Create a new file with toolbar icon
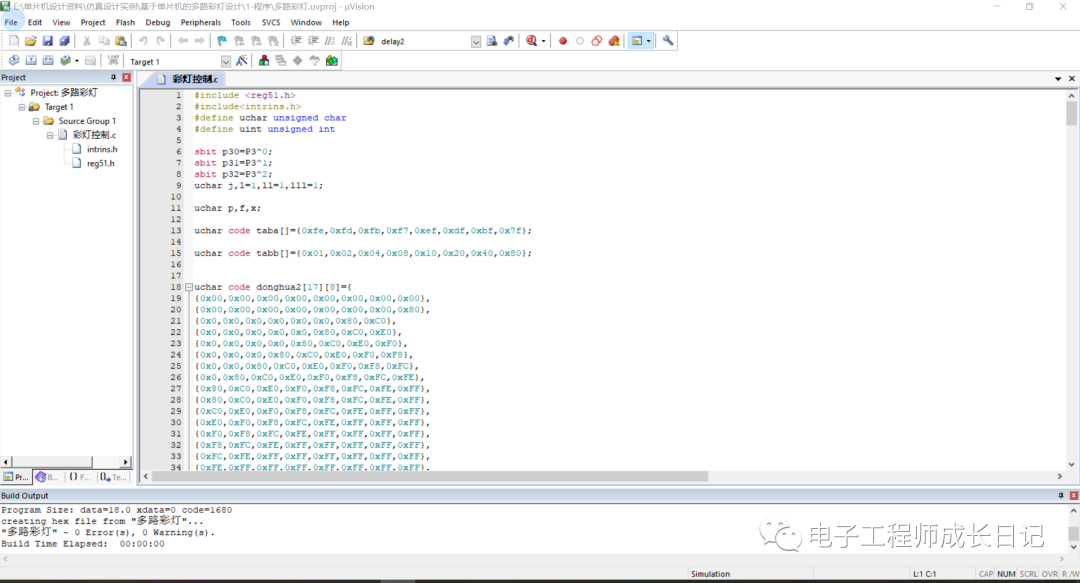1080x583 pixels. click(x=14, y=41)
